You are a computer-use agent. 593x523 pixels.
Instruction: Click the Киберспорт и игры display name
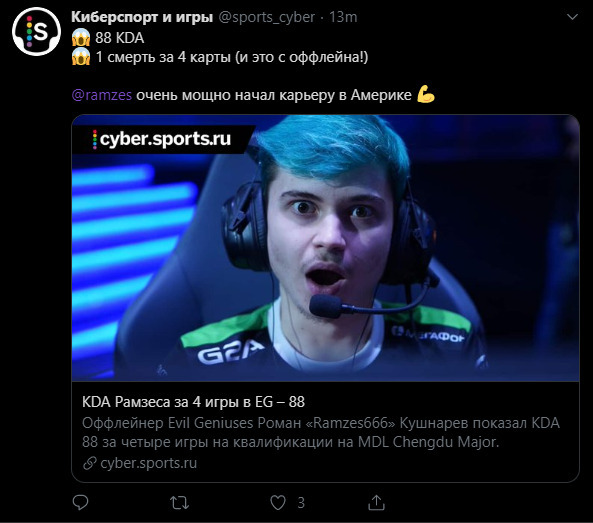[x=142, y=17]
